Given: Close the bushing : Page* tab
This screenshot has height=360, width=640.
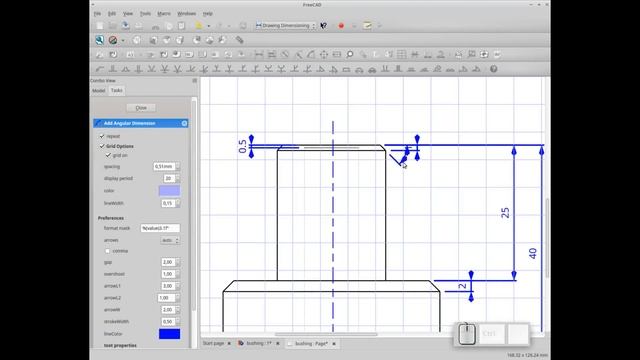Looking at the screenshot, I should [x=334, y=344].
